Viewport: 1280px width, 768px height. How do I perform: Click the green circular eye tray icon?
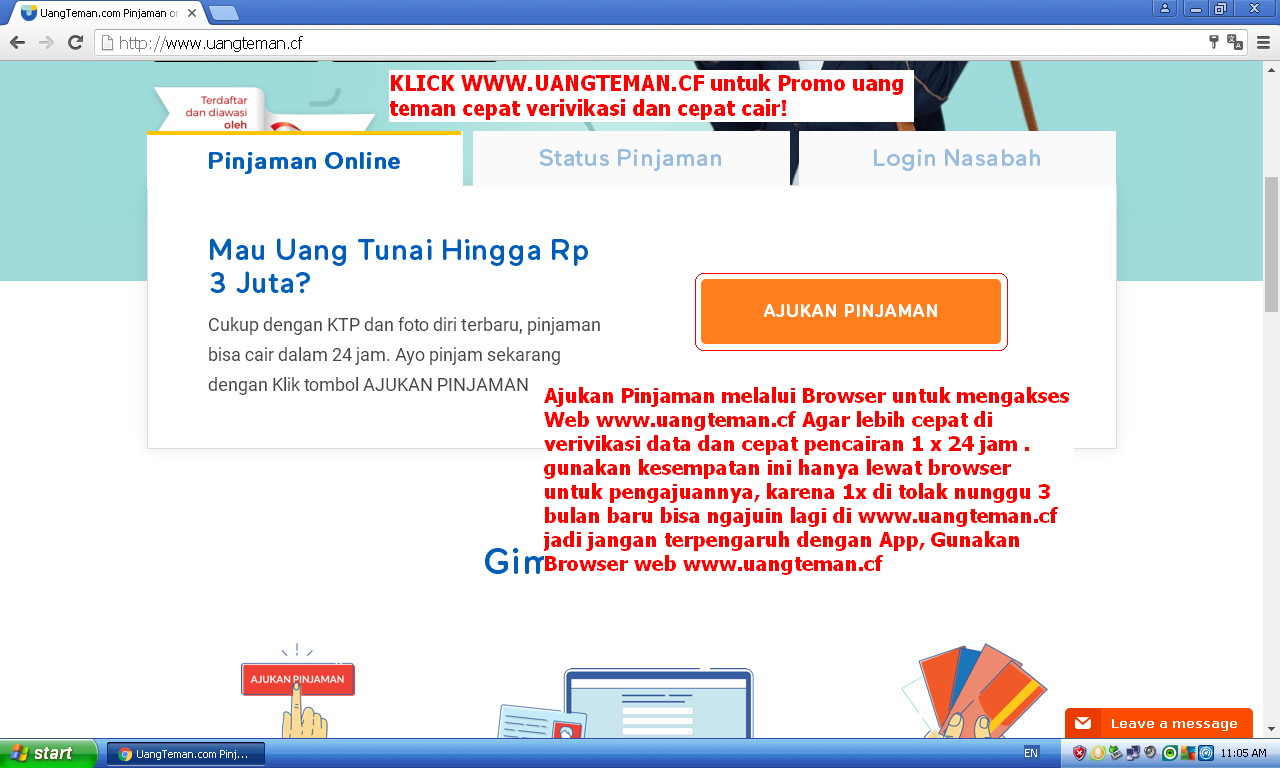click(1169, 753)
